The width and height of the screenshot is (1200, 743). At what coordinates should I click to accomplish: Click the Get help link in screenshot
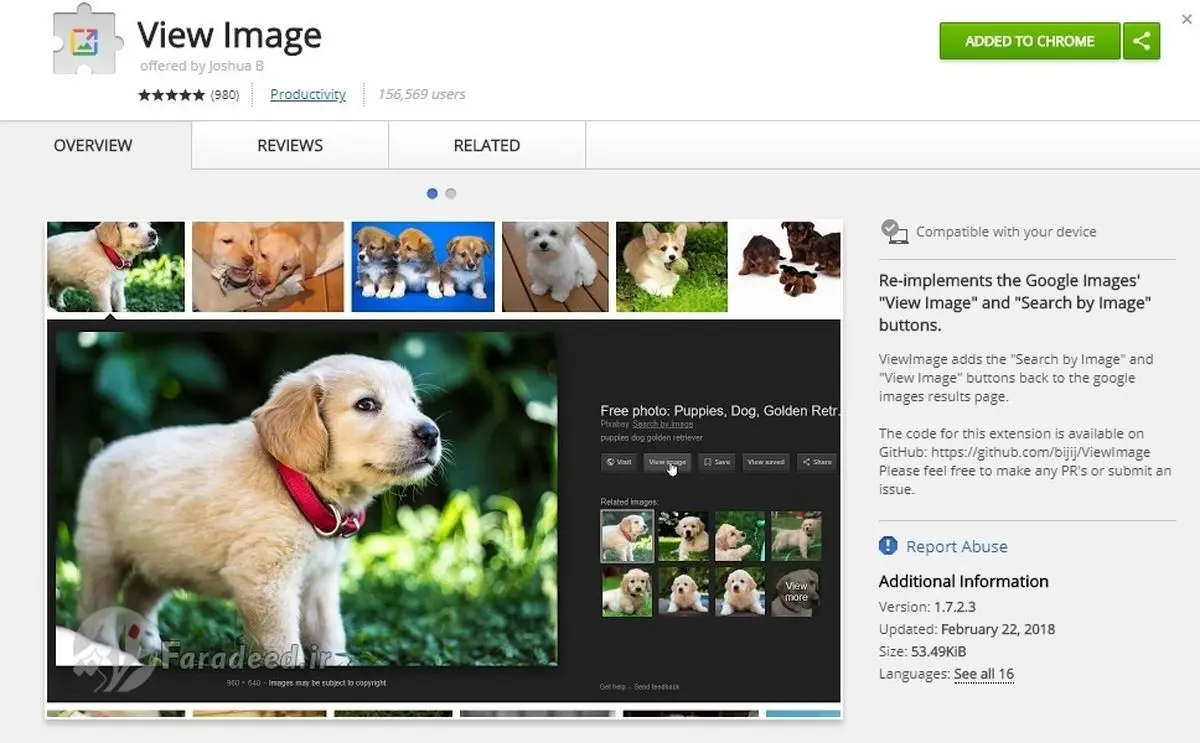pyautogui.click(x=613, y=687)
